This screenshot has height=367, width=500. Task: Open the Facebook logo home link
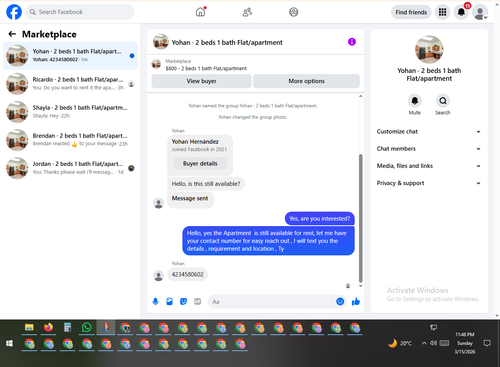pos(14,12)
